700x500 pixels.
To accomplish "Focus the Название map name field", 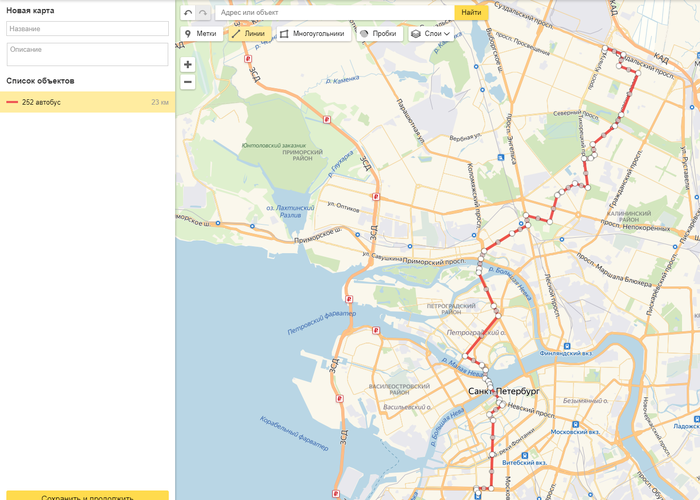I will pos(87,29).
